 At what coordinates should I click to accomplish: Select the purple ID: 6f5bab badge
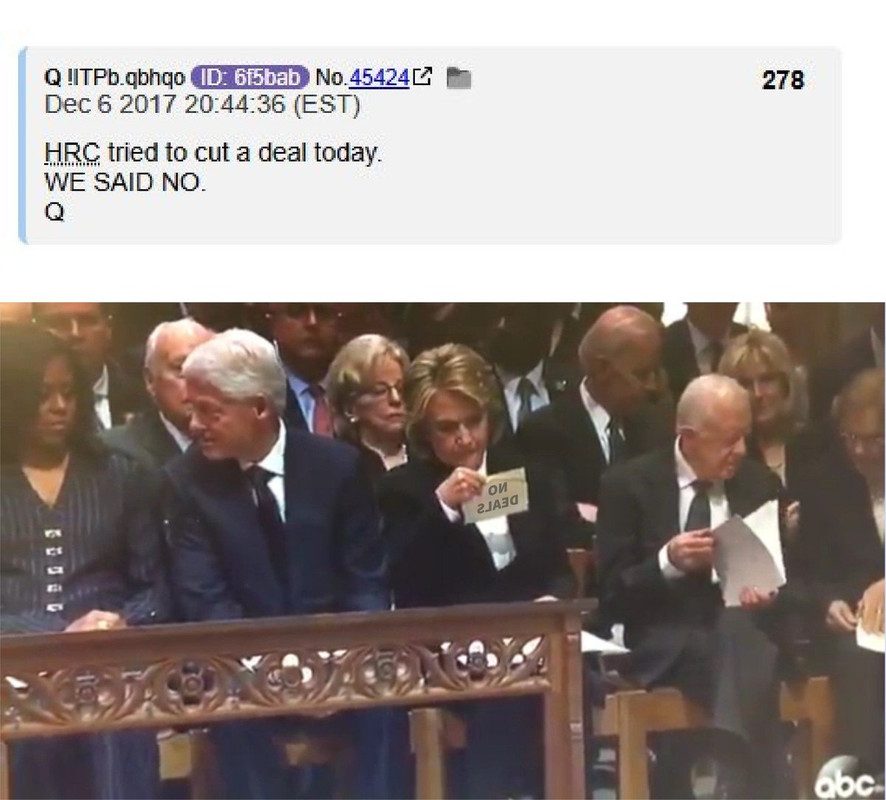coord(250,77)
